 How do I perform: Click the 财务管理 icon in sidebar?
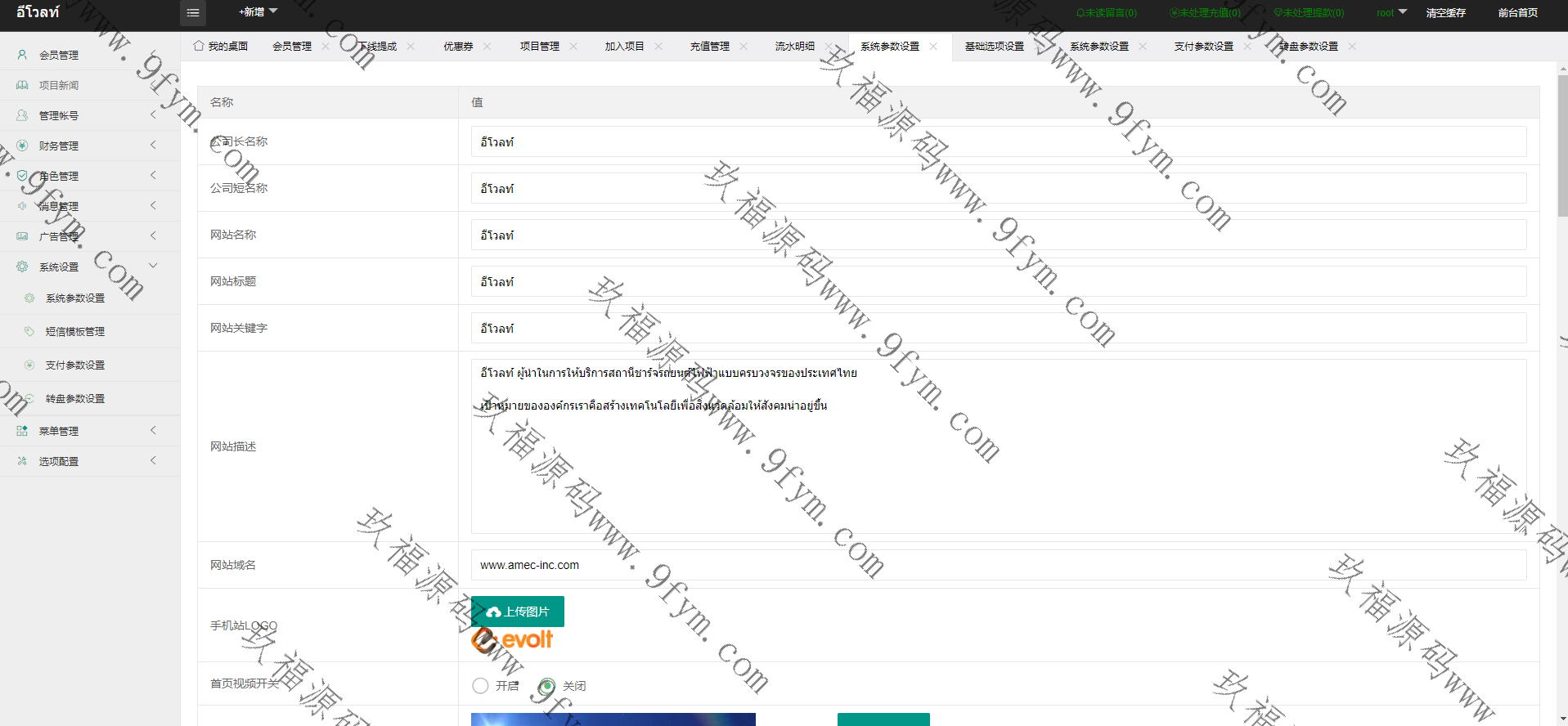coord(22,146)
